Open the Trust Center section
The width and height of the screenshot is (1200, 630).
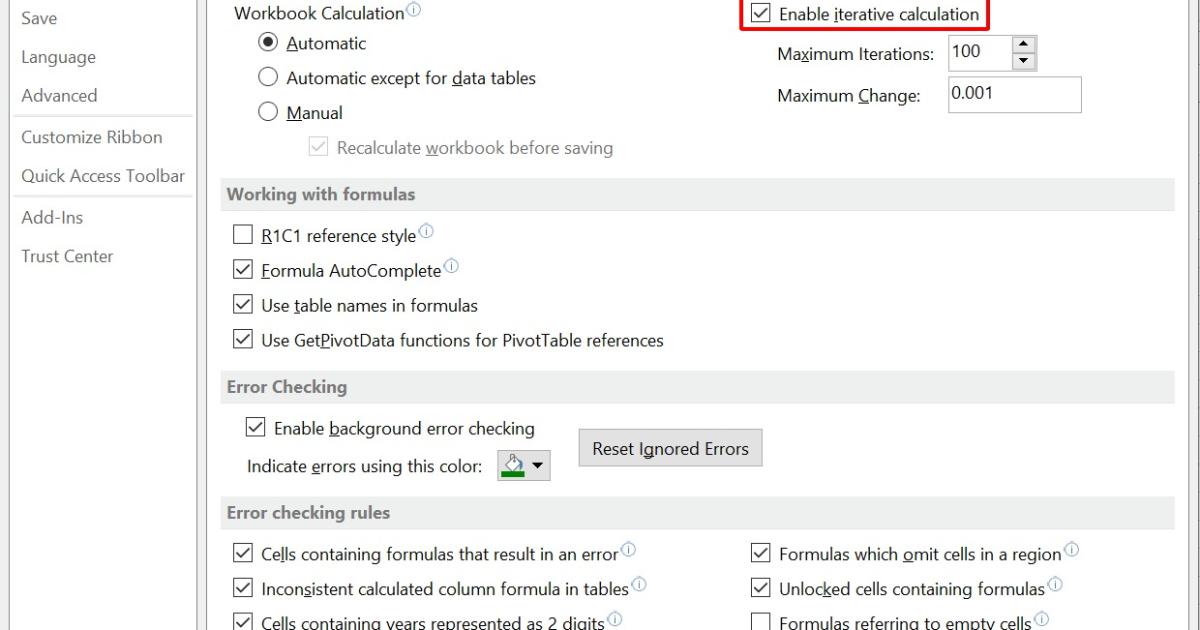[x=66, y=256]
